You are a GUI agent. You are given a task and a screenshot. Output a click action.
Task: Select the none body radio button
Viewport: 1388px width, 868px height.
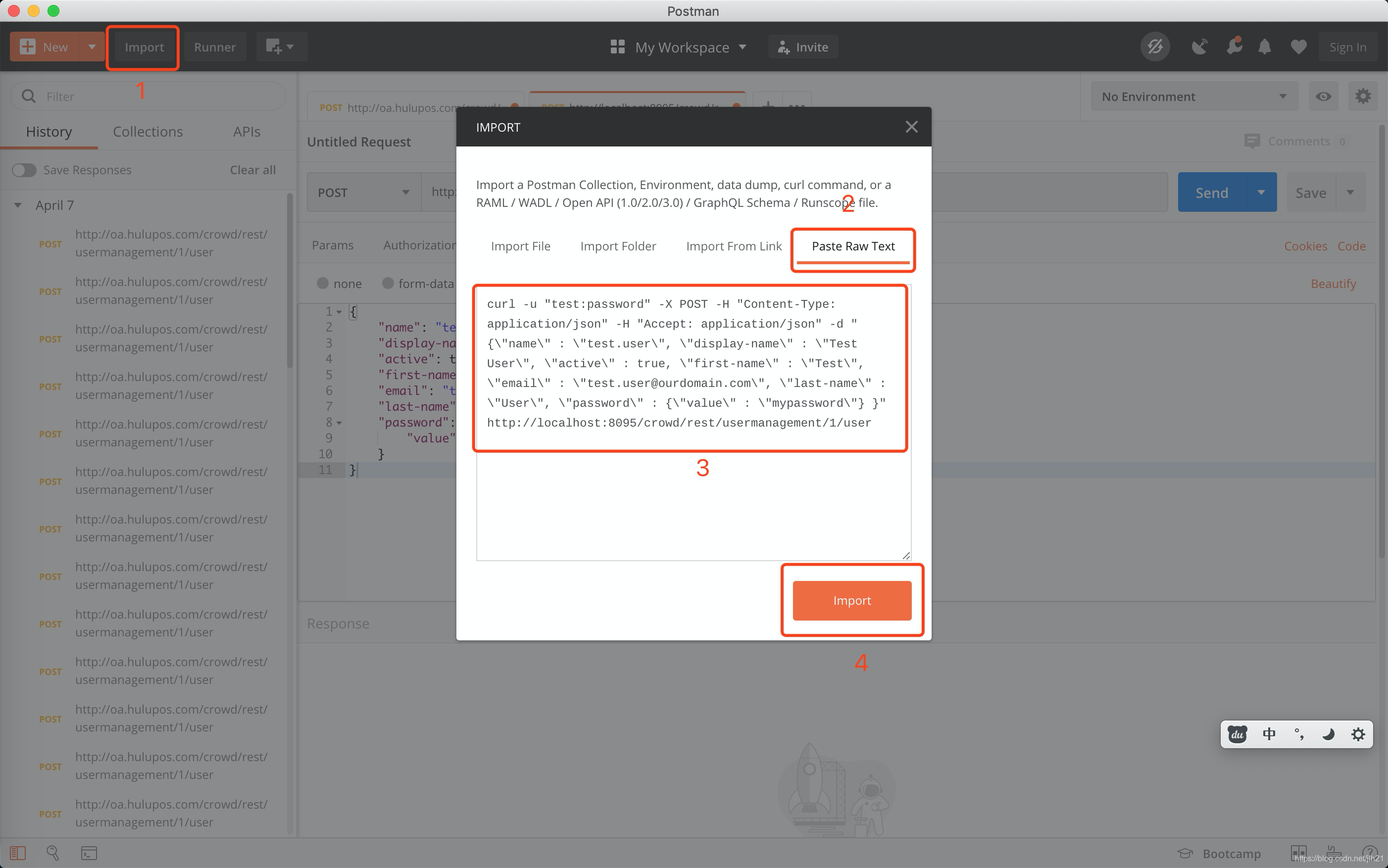(x=323, y=283)
